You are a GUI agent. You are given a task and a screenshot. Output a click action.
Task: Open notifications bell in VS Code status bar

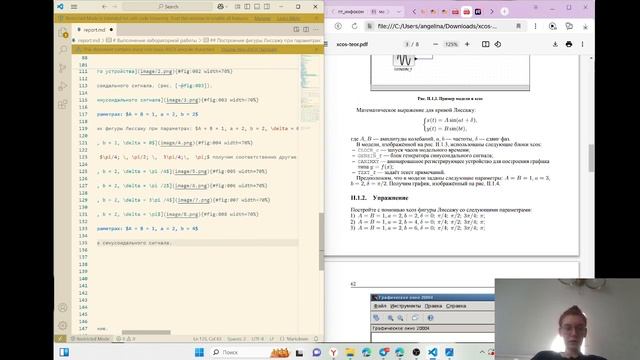tap(316, 339)
